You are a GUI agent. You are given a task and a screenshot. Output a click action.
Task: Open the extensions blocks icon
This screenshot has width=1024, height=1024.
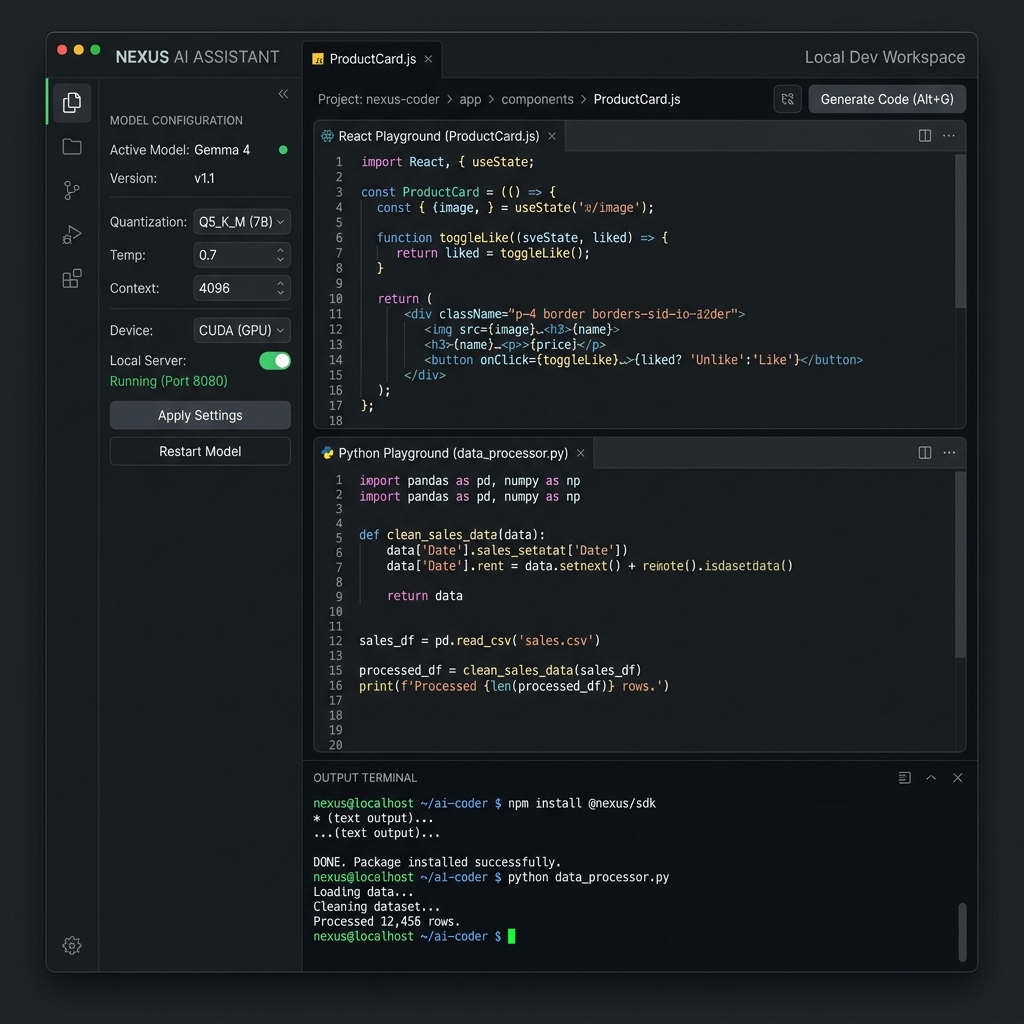(72, 278)
